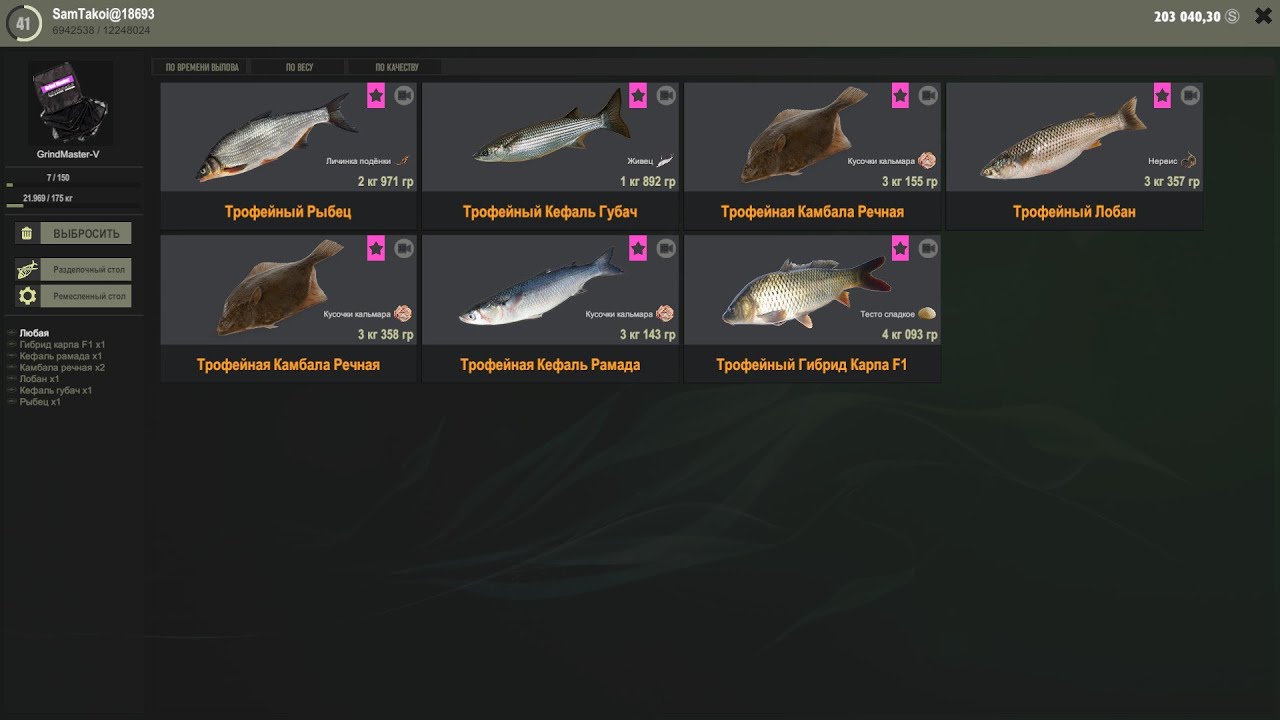The height and width of the screenshot is (720, 1280).
Task: Toggle the star on Трофейная Кефаль Рамада
Action: coord(638,248)
